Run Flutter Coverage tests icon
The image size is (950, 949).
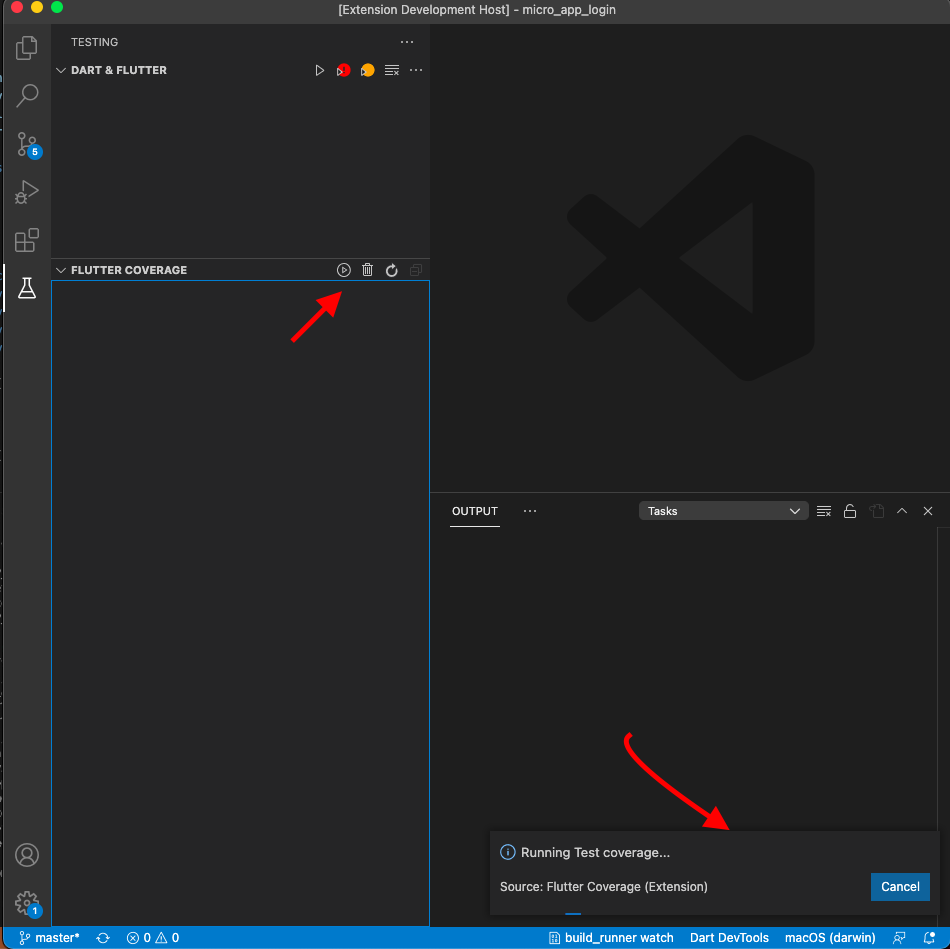pyautogui.click(x=344, y=270)
